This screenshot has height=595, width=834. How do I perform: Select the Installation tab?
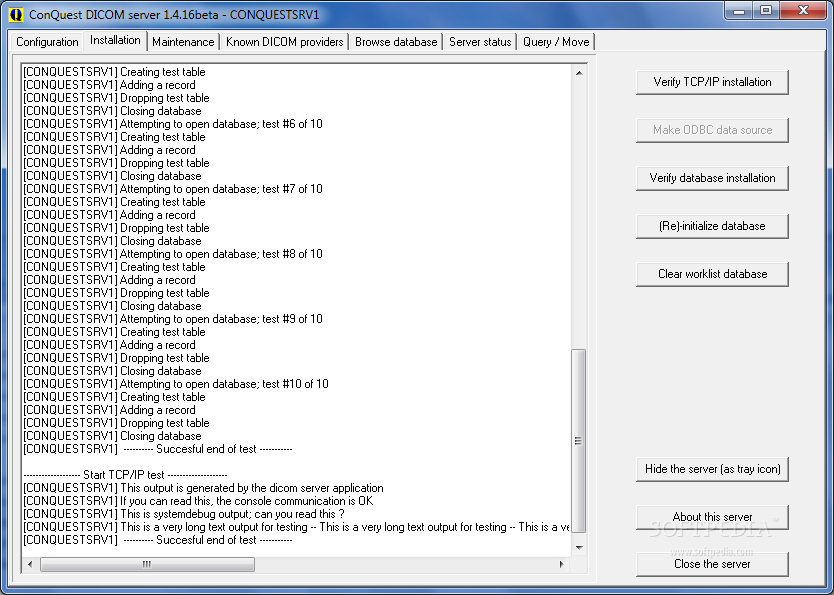coord(115,40)
